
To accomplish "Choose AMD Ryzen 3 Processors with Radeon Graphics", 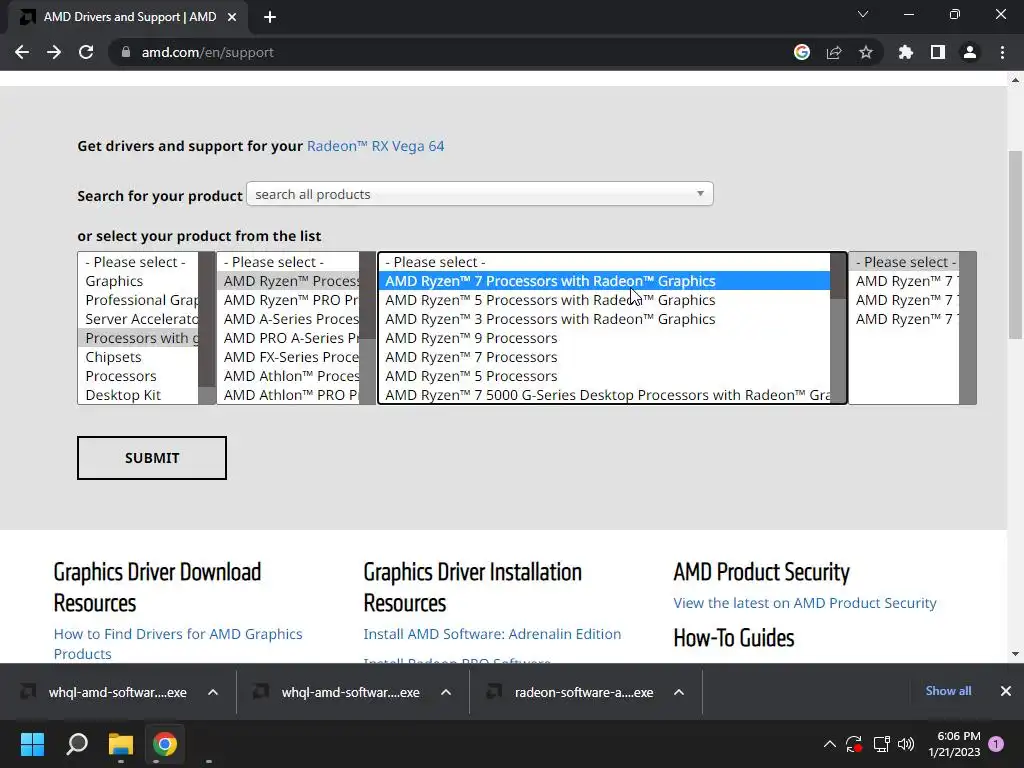I will pos(604,319).
